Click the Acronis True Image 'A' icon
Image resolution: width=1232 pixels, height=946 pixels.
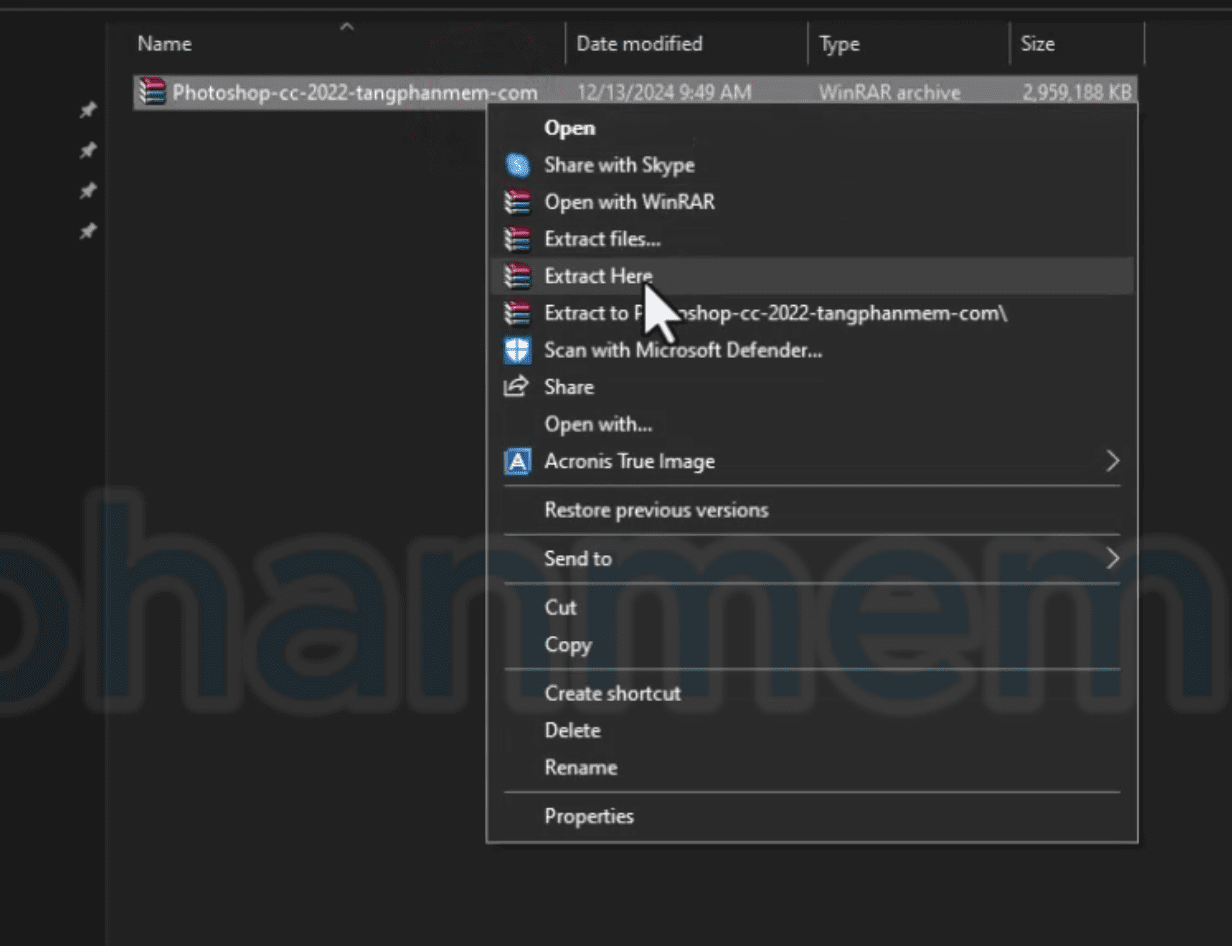click(516, 462)
